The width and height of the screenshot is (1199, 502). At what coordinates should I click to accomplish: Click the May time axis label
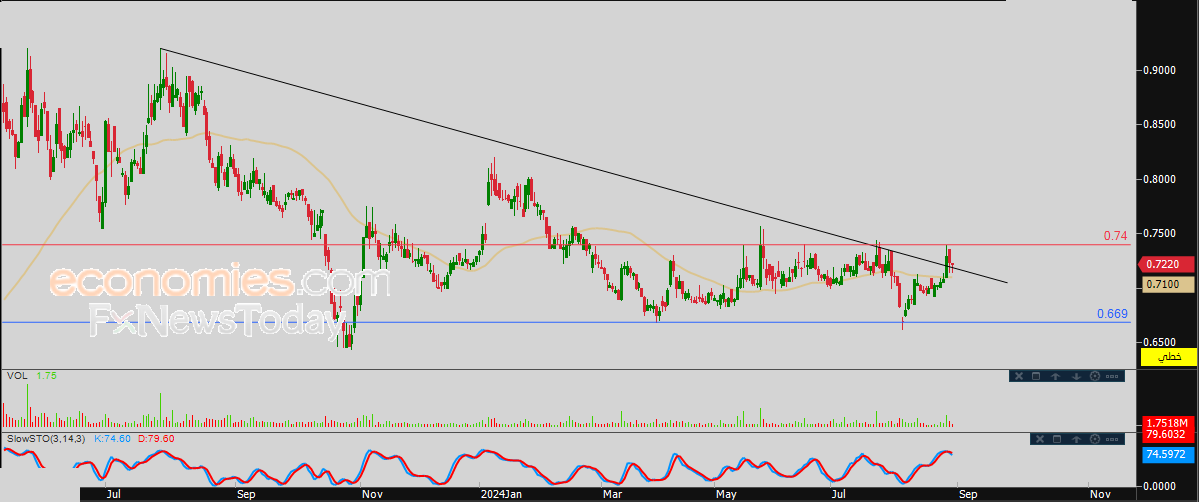click(x=726, y=495)
